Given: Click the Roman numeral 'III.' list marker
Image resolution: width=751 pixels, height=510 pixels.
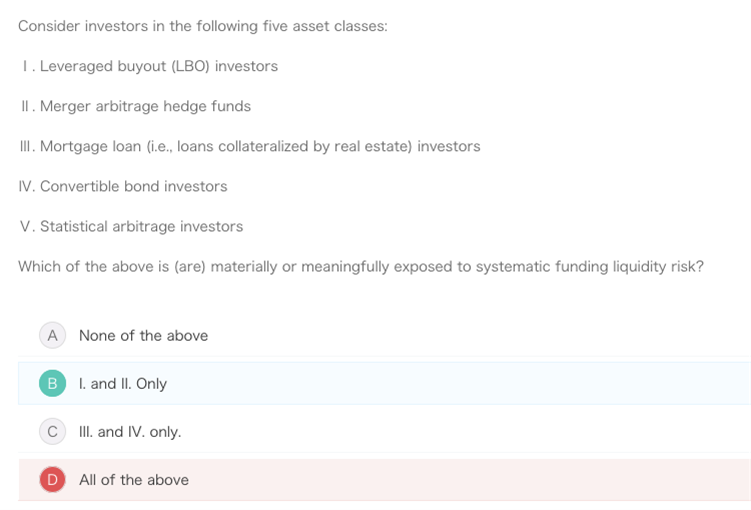Looking at the screenshot, I should [27, 146].
